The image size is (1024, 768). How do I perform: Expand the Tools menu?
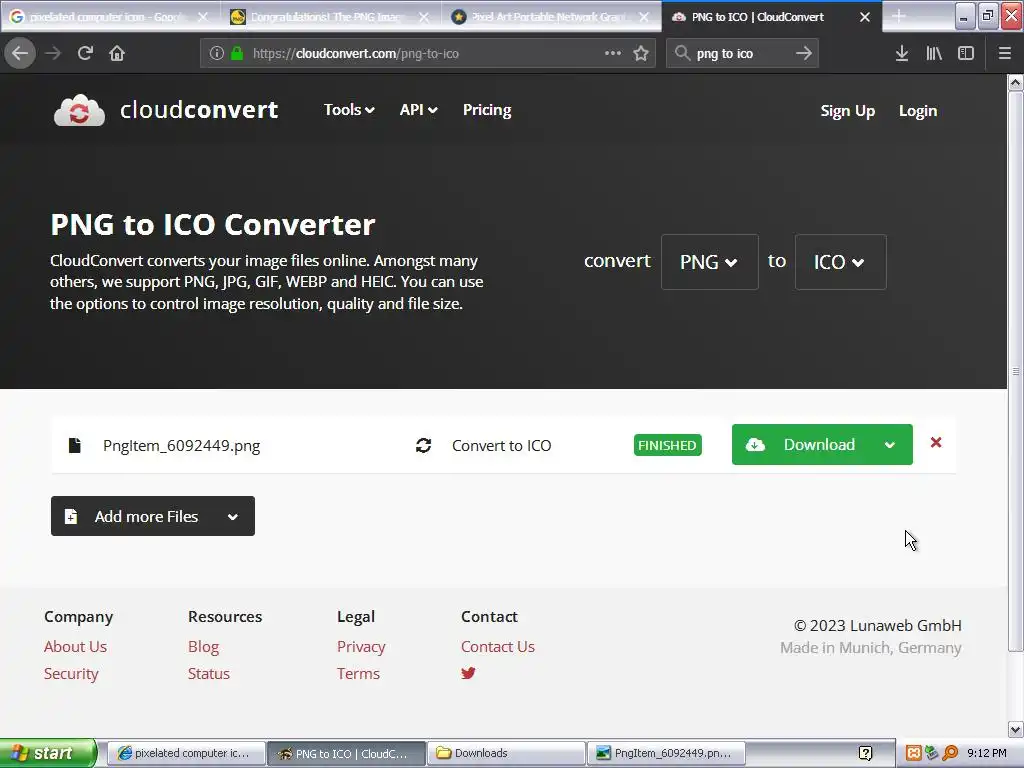click(349, 110)
